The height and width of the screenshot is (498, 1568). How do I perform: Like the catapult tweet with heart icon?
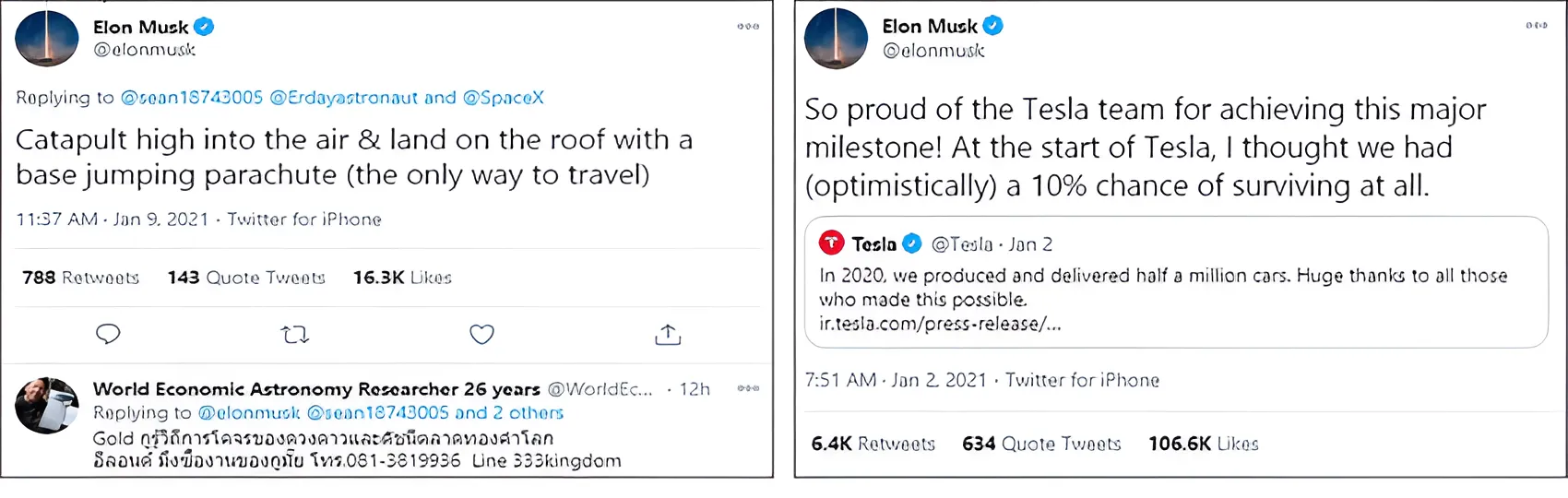pos(481,334)
